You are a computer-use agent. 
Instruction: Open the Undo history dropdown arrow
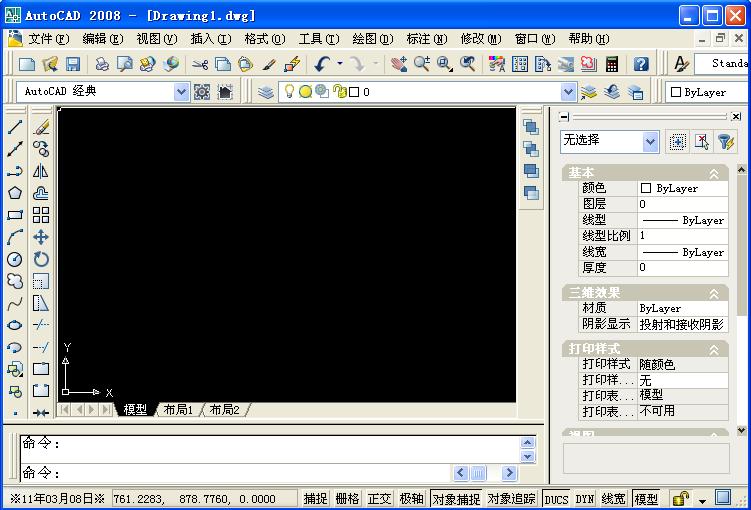click(x=340, y=64)
